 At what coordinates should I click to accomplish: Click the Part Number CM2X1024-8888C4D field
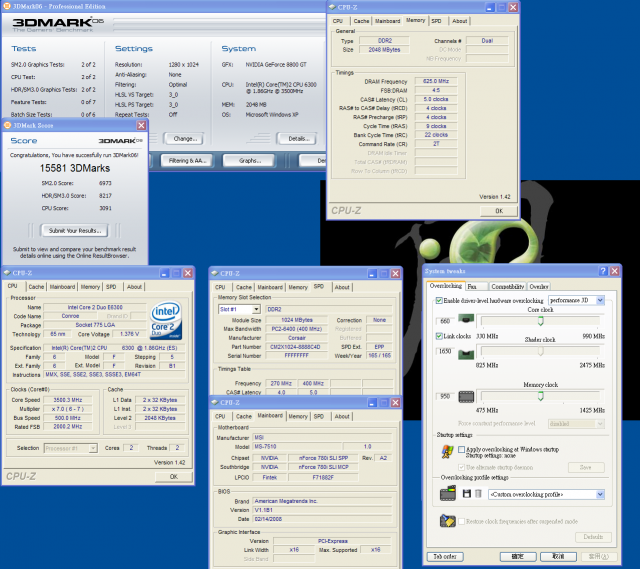[x=297, y=347]
